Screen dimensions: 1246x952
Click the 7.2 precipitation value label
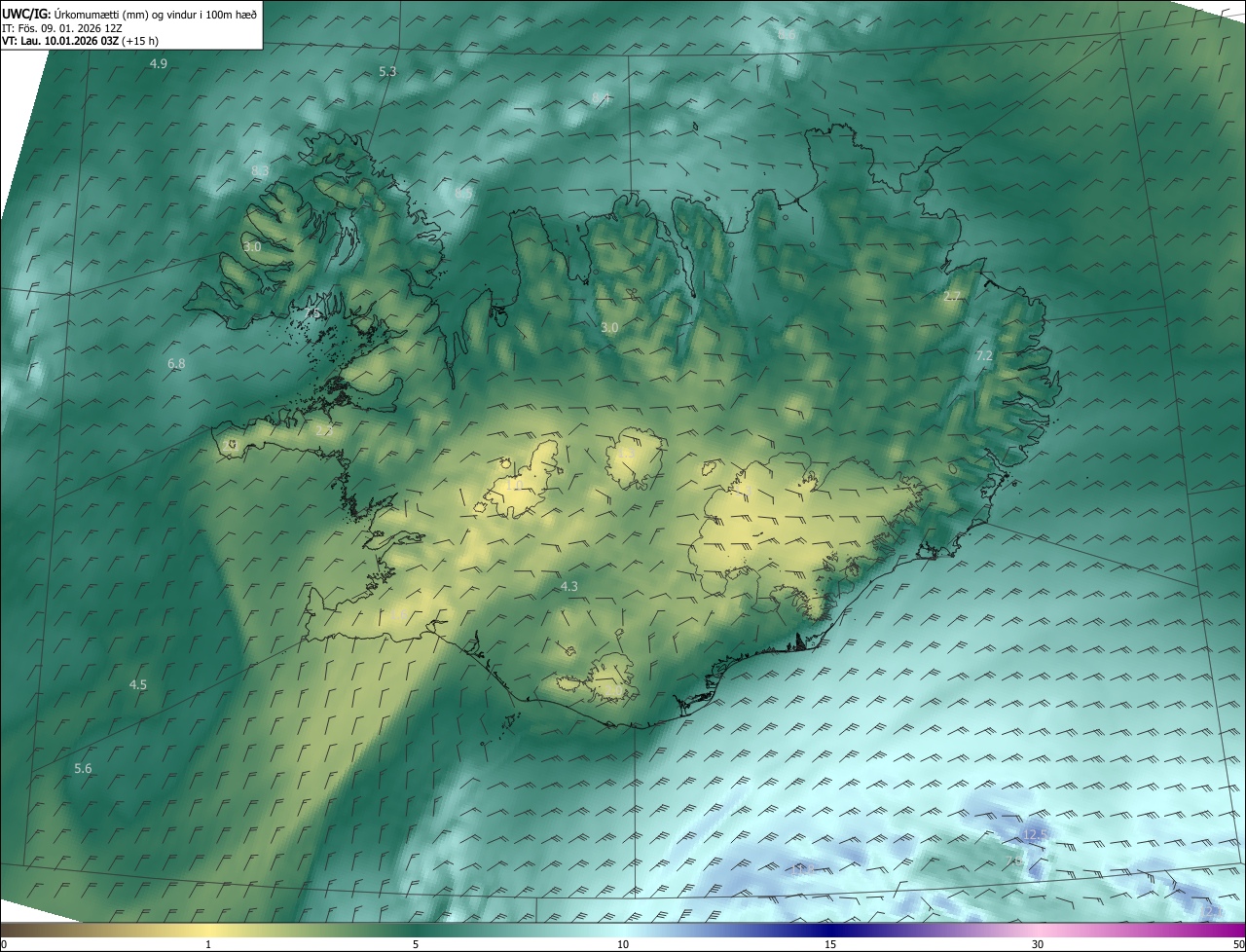pos(984,356)
